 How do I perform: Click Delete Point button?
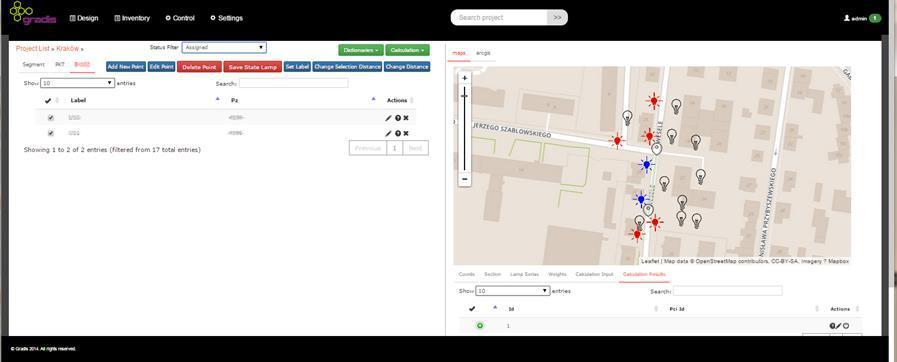(199, 67)
